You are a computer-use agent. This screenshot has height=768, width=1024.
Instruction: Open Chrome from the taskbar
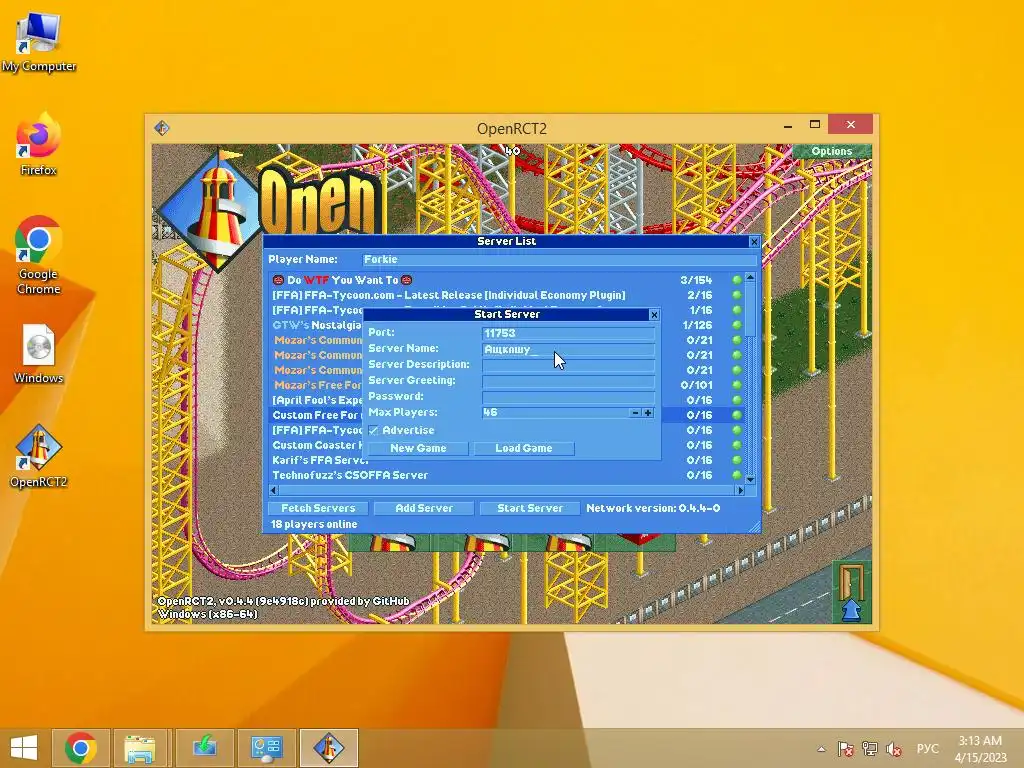click(x=80, y=748)
